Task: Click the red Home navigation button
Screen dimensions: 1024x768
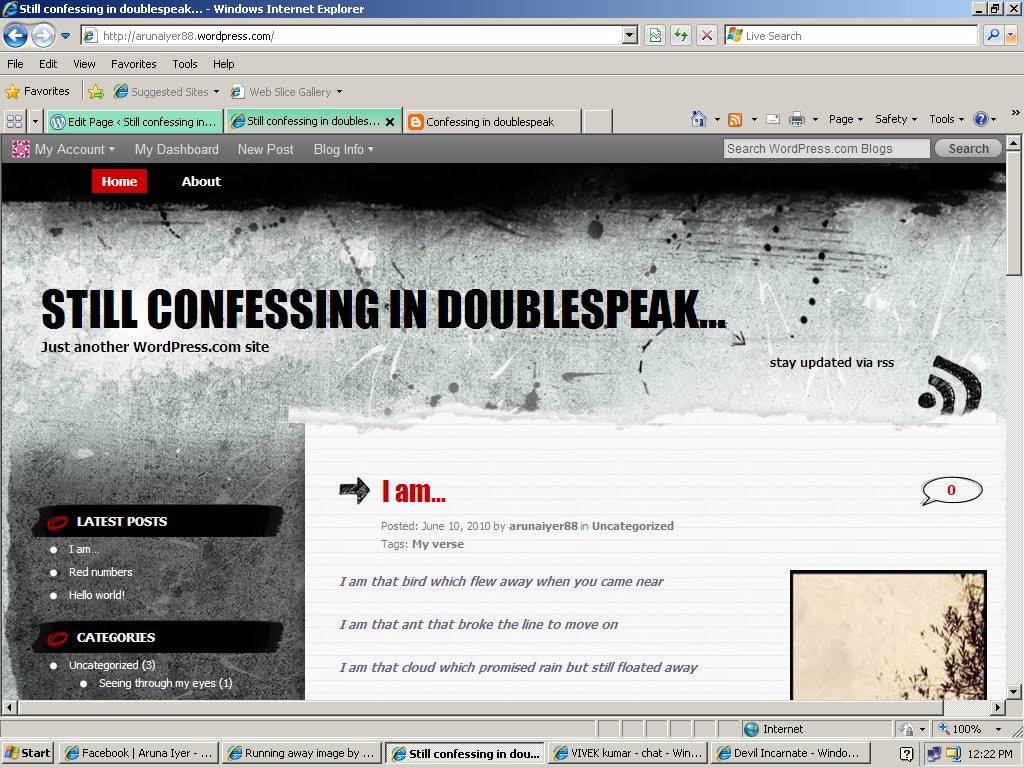Action: (120, 182)
